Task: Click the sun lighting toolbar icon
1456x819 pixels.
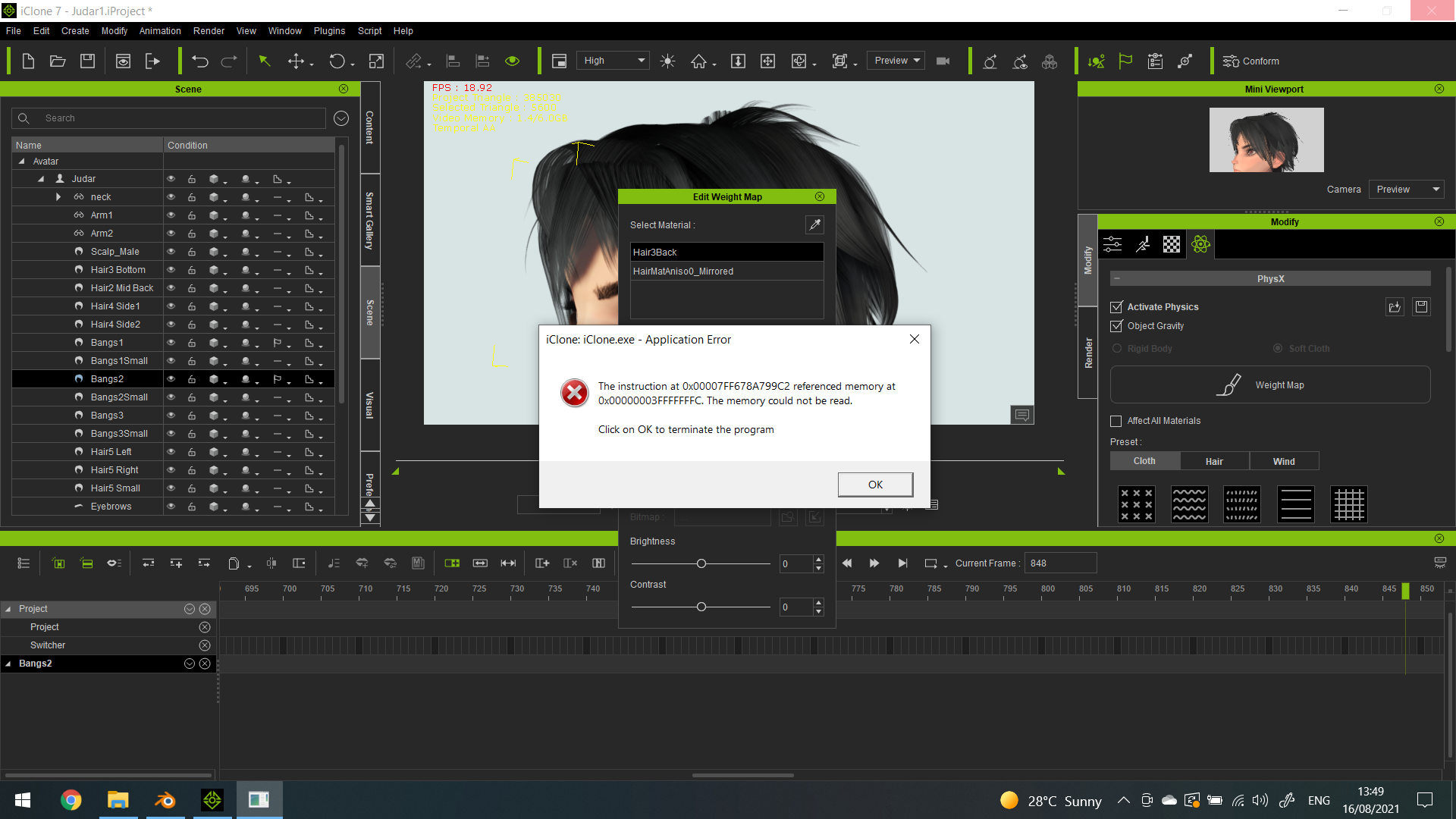Action: coord(667,61)
